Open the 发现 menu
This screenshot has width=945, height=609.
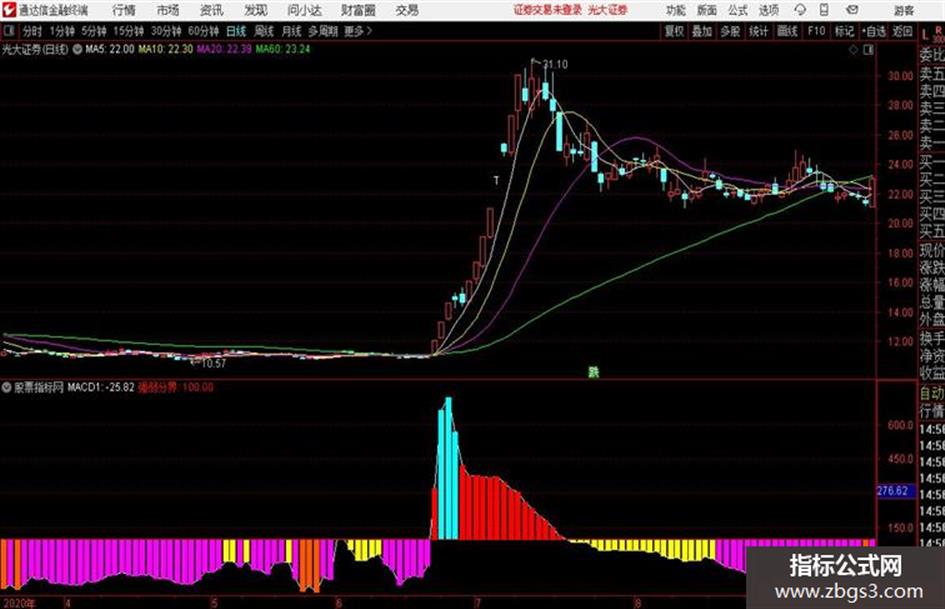click(256, 10)
